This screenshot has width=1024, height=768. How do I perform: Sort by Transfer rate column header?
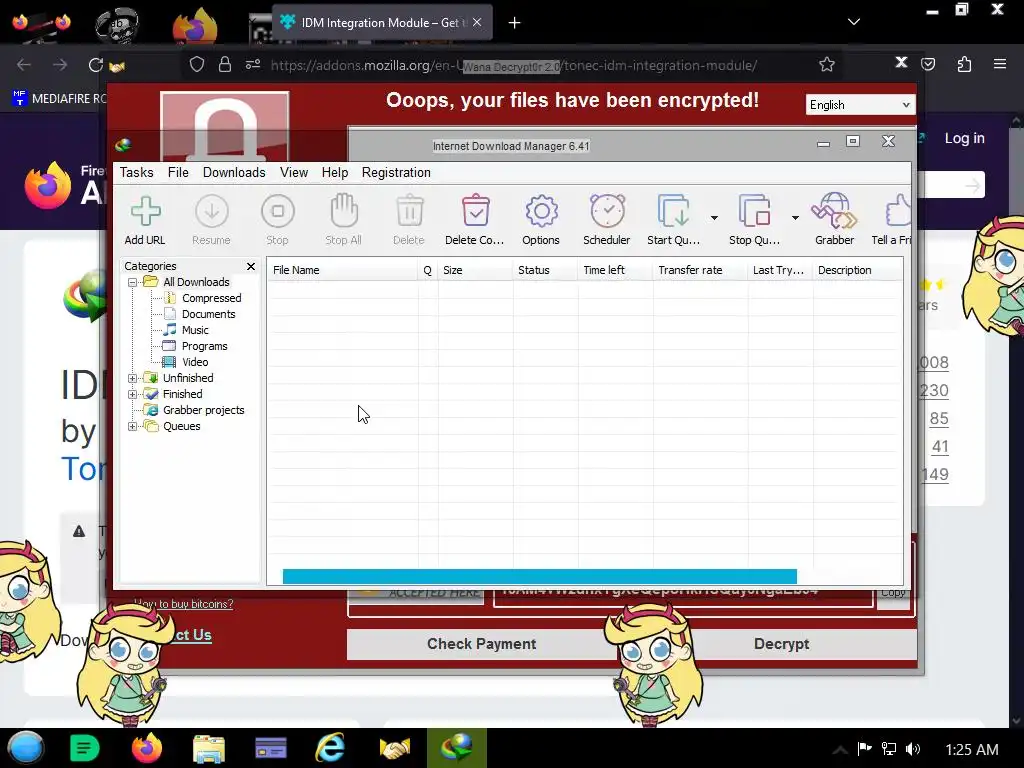click(699, 270)
